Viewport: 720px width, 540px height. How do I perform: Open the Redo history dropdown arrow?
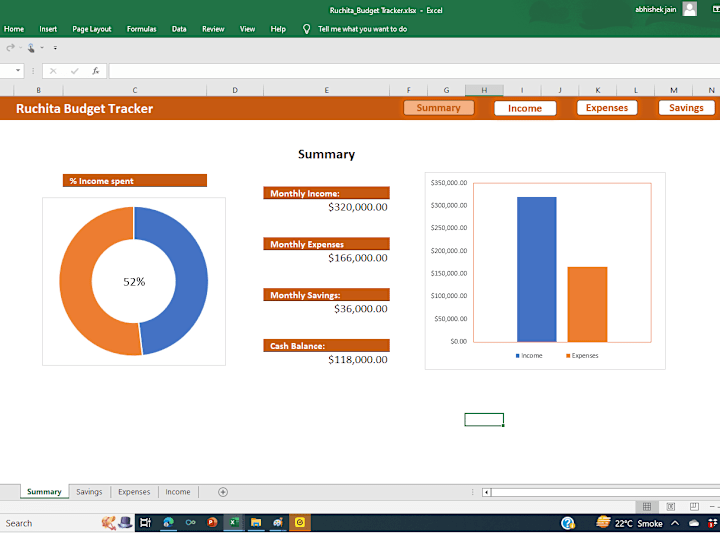[x=21, y=48]
